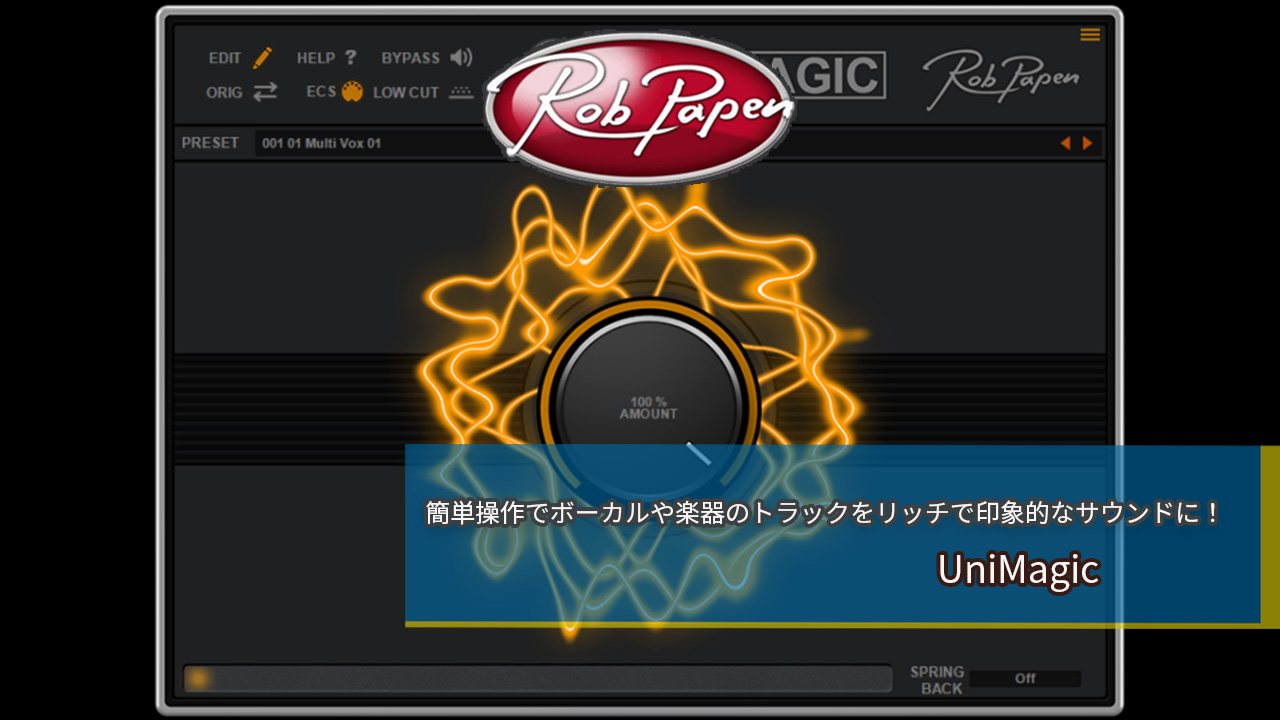Click the ECS MIDI connector icon
This screenshot has width=1280, height=720.
(352, 92)
